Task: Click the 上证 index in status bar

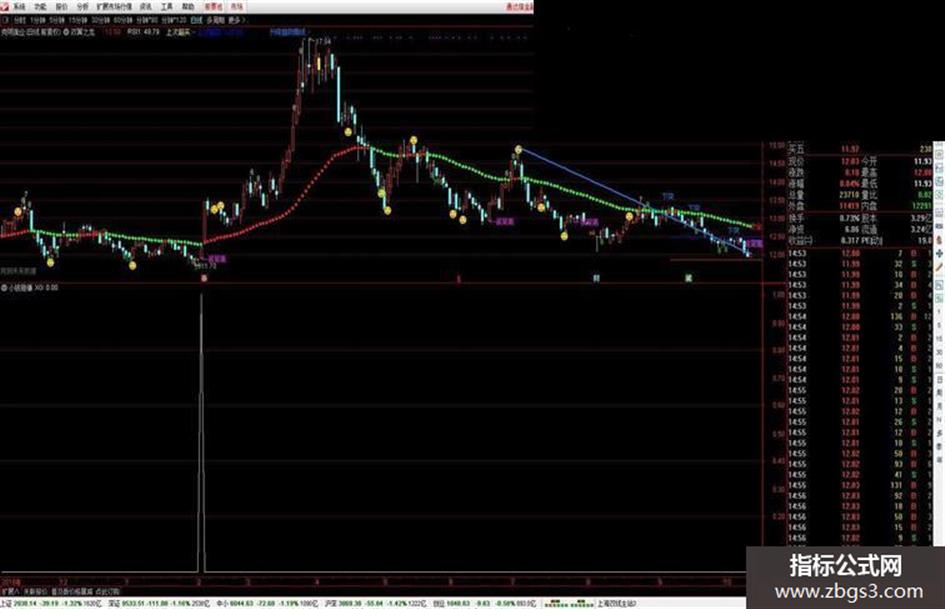Action: [x=53, y=603]
